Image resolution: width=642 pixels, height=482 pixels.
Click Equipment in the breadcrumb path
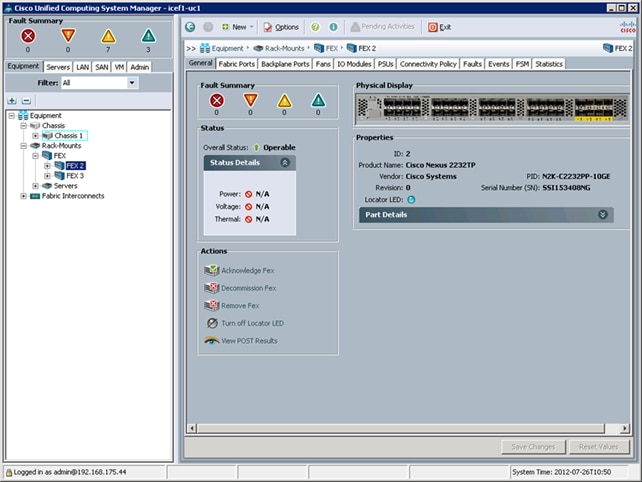[223, 48]
